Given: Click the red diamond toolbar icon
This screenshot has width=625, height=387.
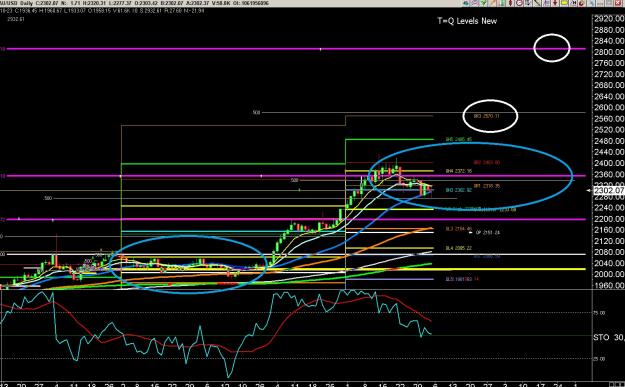Looking at the screenshot, I should coord(511,3).
